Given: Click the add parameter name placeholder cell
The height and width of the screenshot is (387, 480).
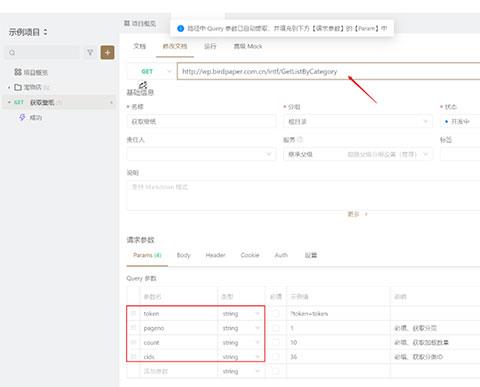Looking at the screenshot, I should click(x=178, y=371).
